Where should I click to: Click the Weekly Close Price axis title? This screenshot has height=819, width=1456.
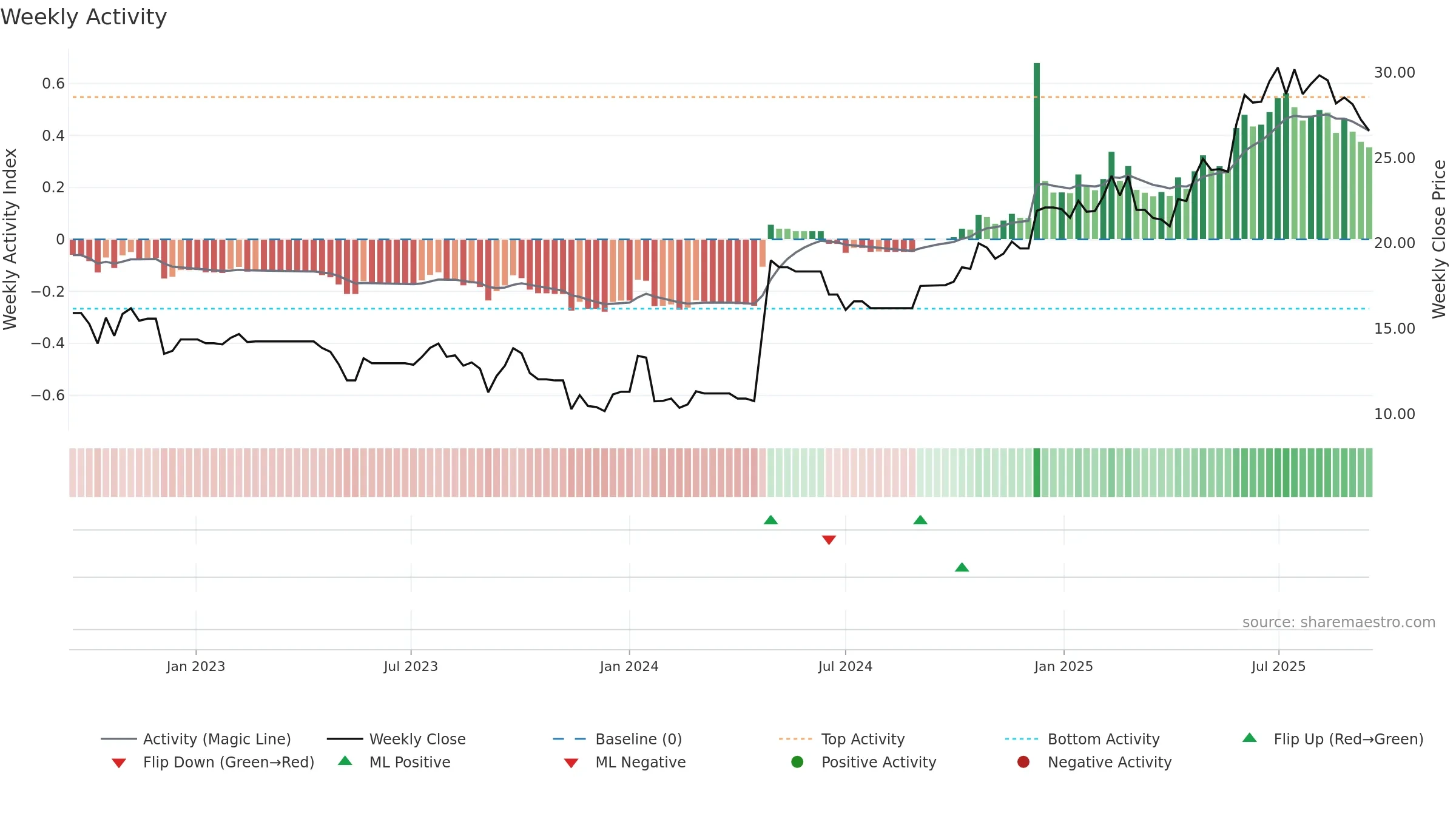tap(1439, 239)
